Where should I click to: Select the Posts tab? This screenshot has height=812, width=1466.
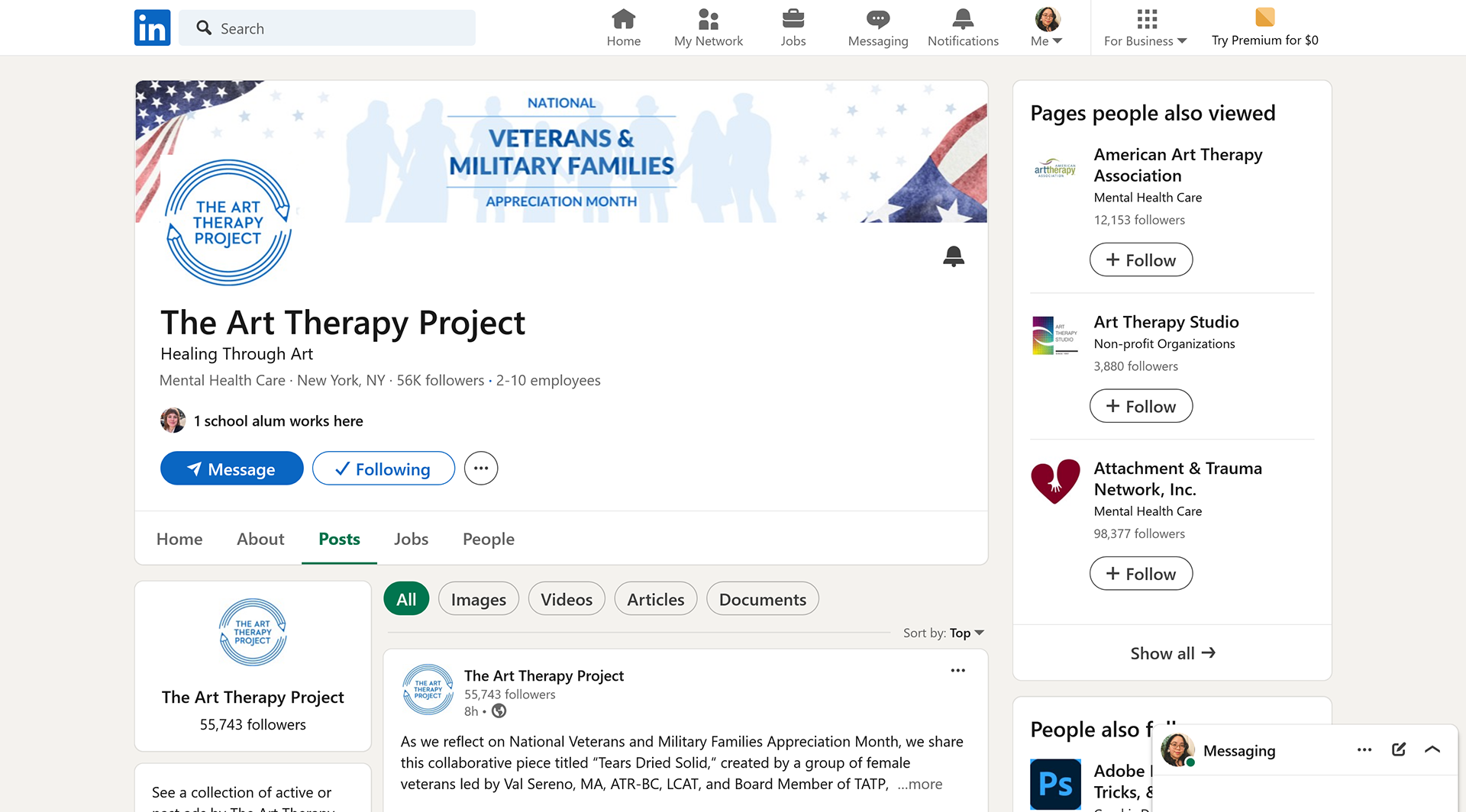click(x=339, y=539)
